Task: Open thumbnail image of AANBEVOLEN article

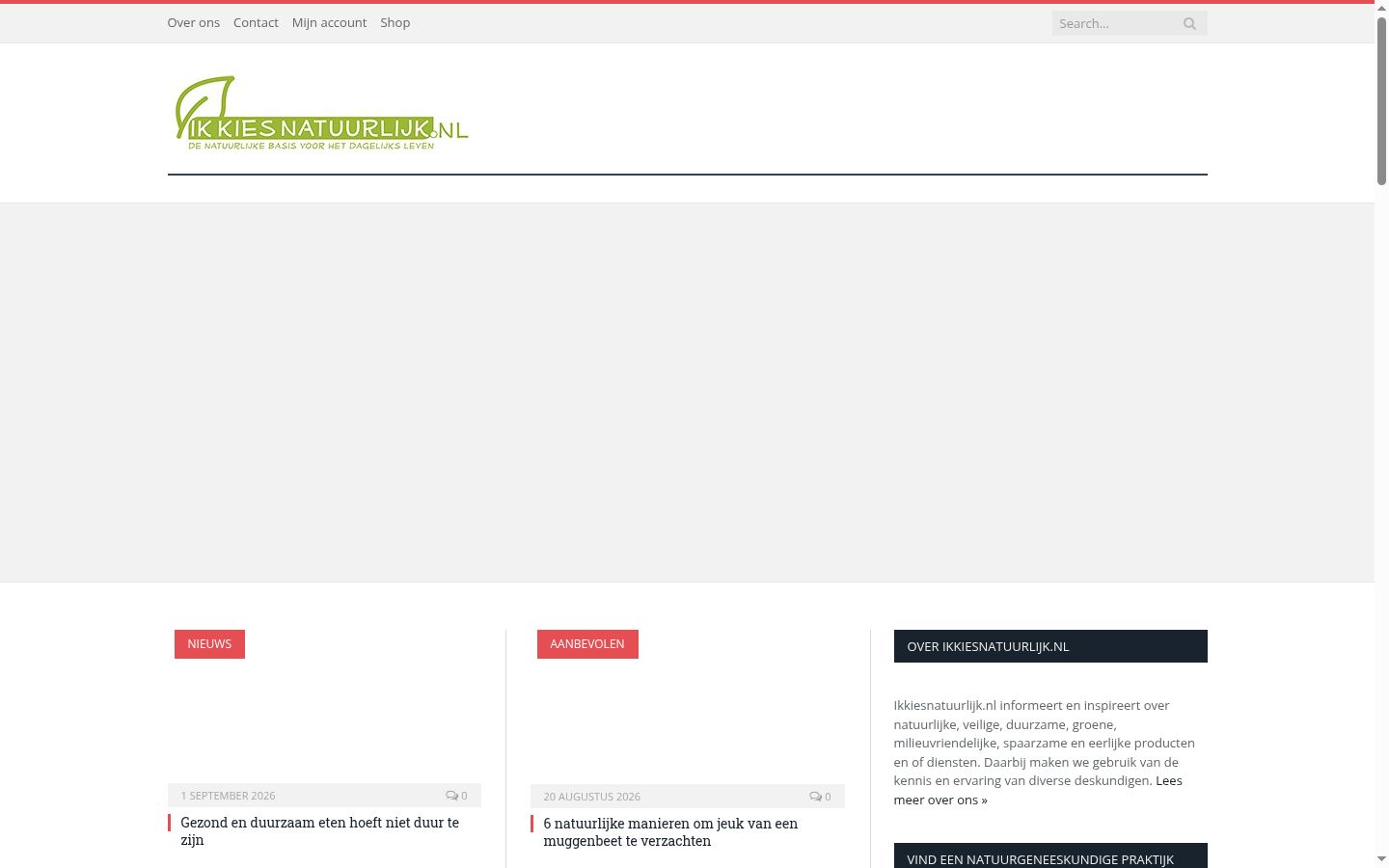Action: click(x=688, y=707)
